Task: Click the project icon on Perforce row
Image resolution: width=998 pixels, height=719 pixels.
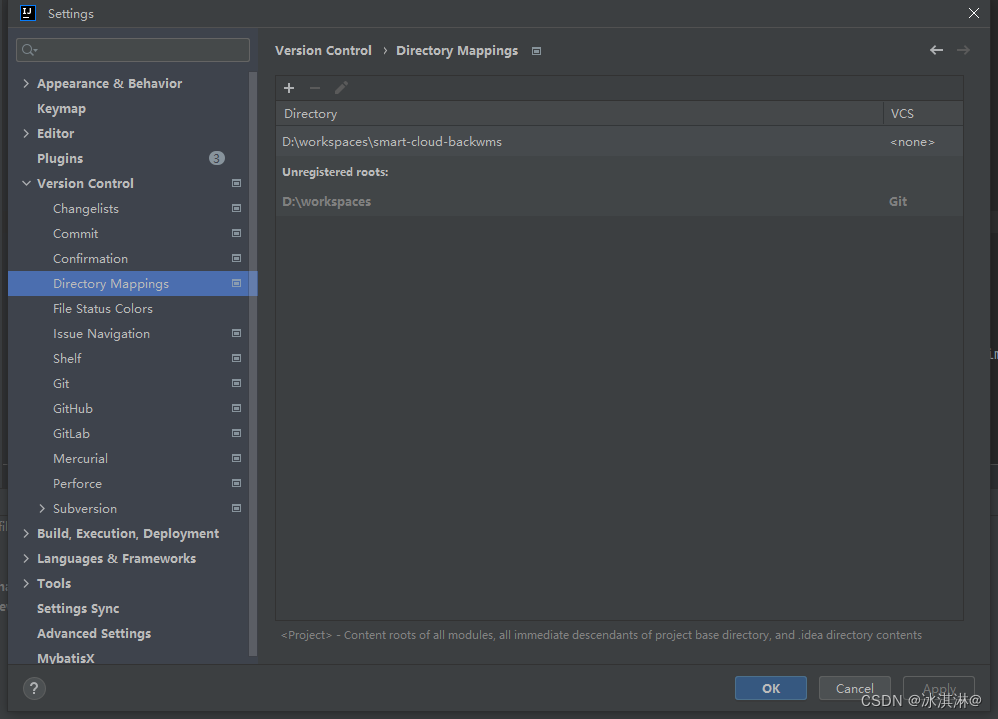Action: tap(236, 484)
